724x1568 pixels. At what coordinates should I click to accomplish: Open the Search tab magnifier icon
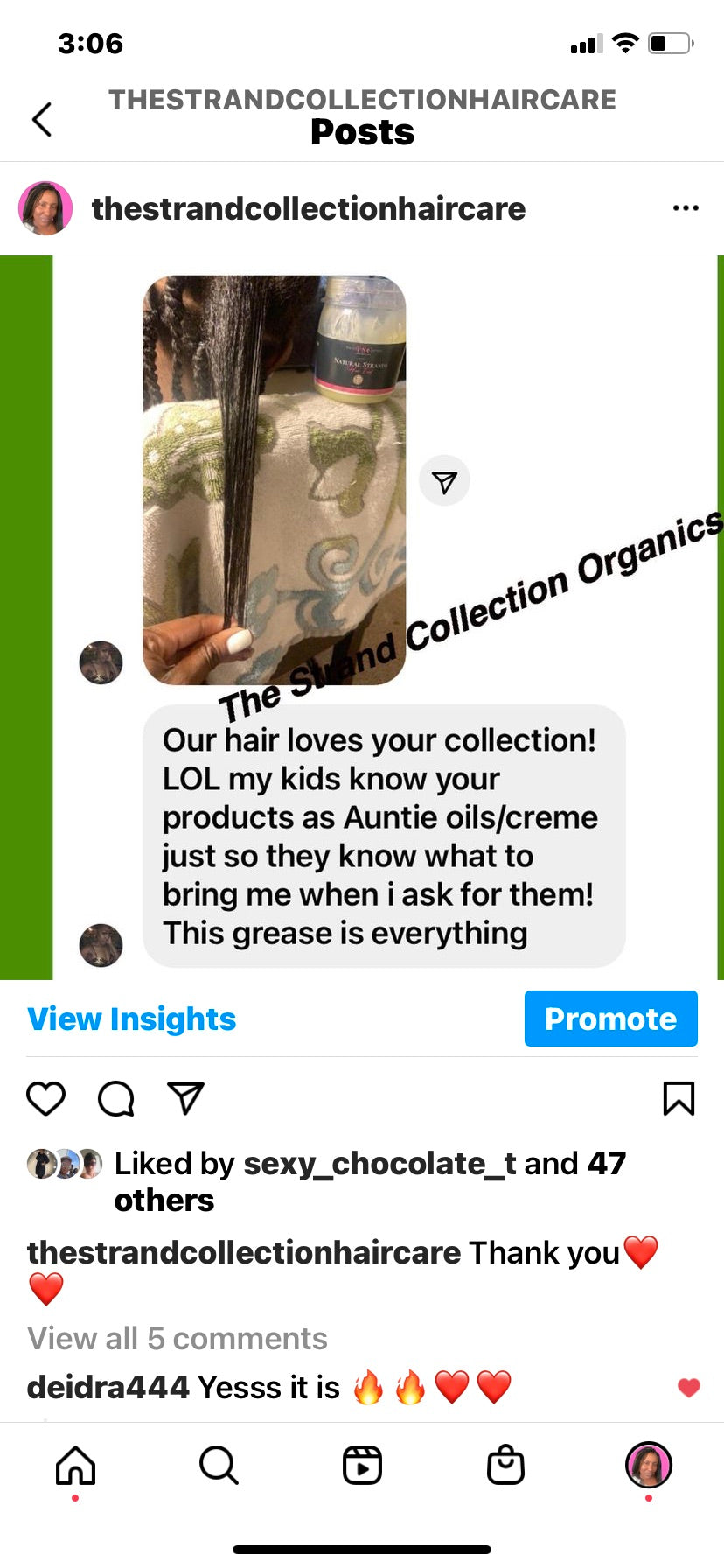(219, 1465)
